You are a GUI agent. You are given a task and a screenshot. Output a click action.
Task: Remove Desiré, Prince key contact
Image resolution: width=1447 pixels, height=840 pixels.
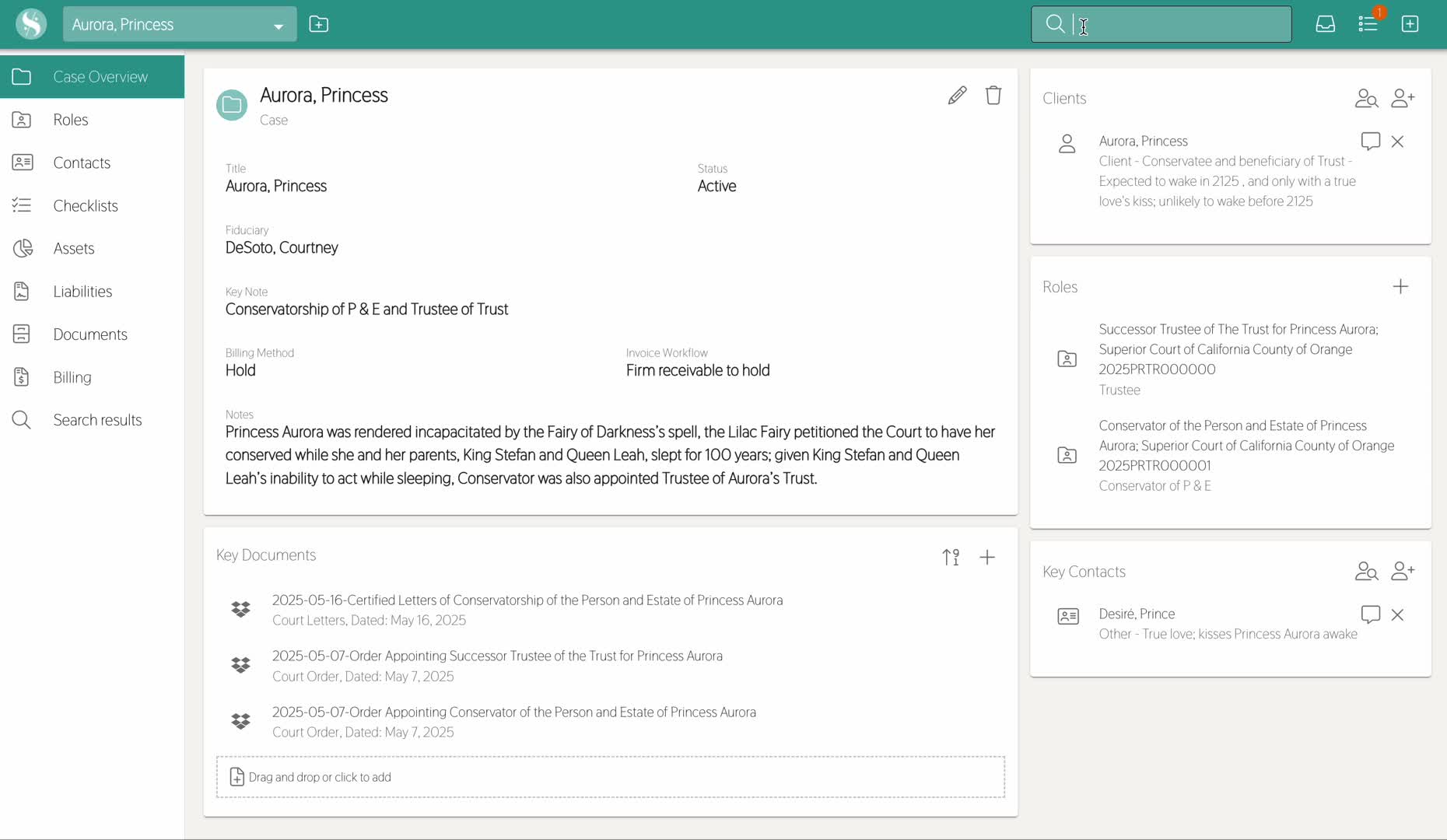1397,614
